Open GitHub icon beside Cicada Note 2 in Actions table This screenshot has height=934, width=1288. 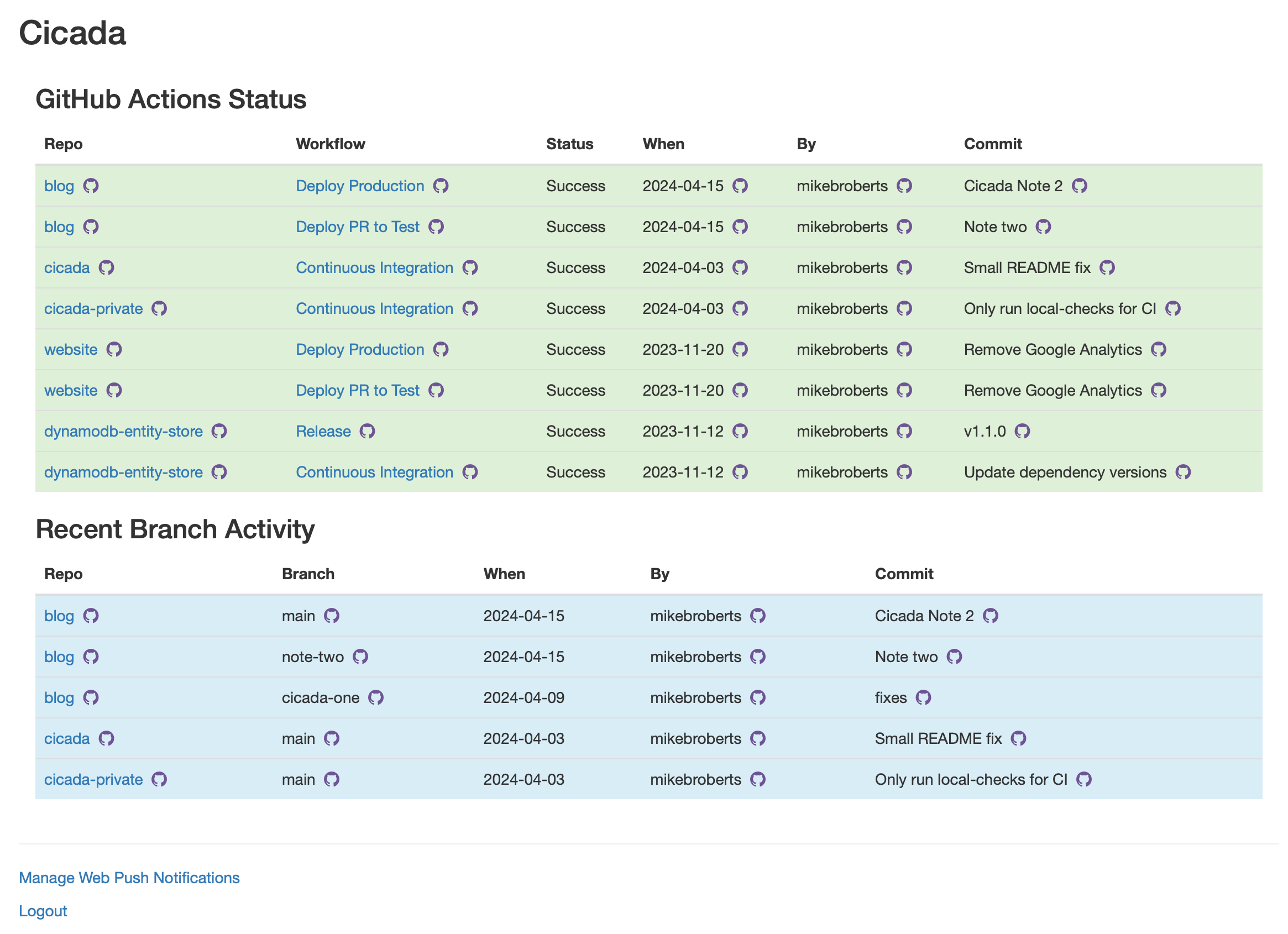pyautogui.click(x=1079, y=186)
